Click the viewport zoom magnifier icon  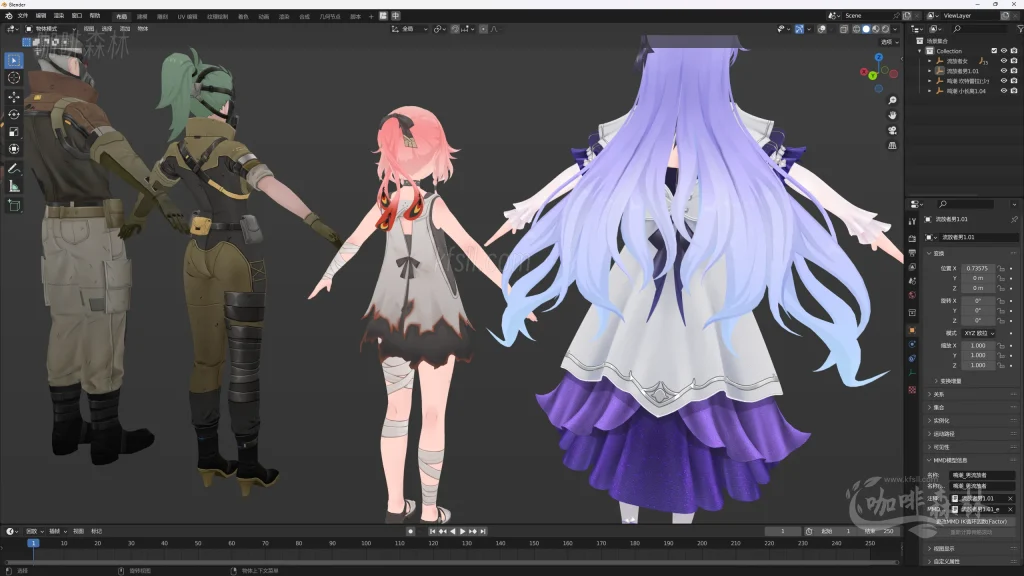[x=892, y=101]
